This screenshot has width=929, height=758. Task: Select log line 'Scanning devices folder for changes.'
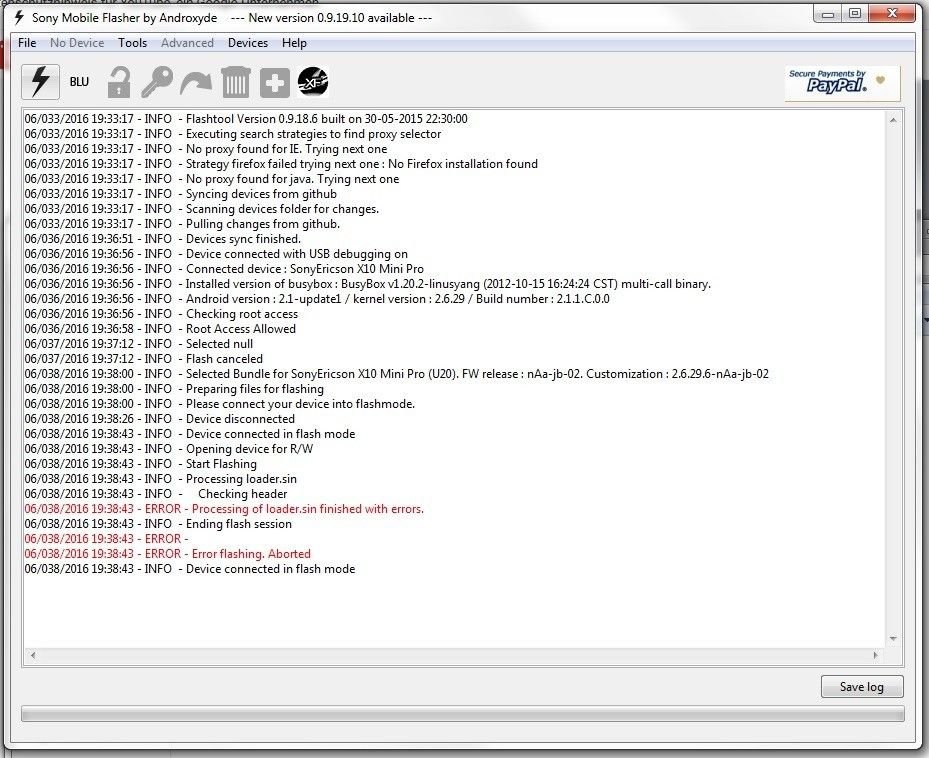[201, 209]
